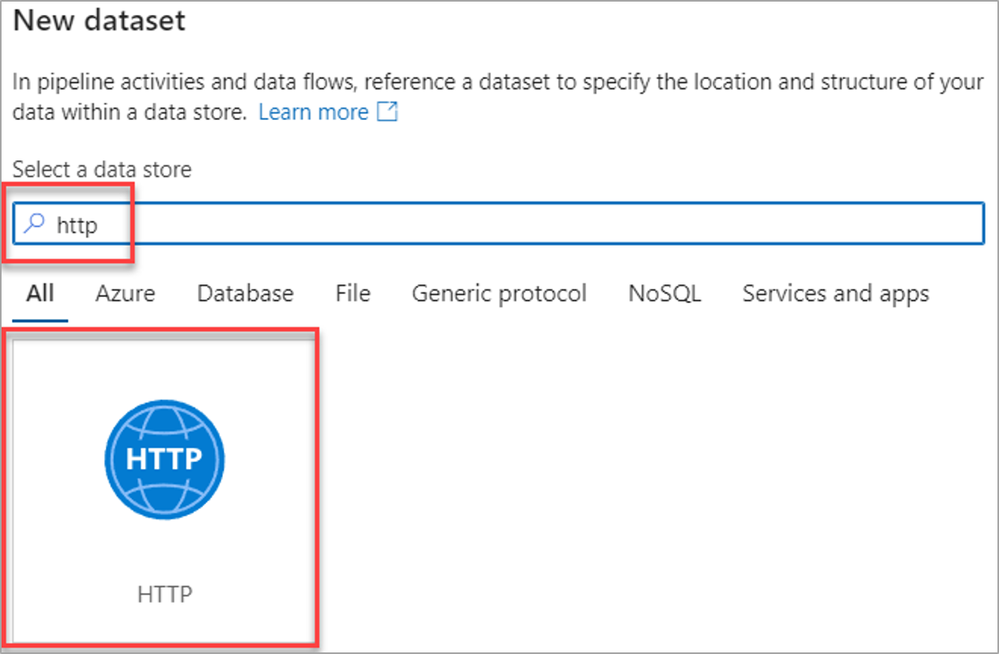Click the blue HTTP globe icon
Screen dimensions: 999x654
(x=164, y=459)
